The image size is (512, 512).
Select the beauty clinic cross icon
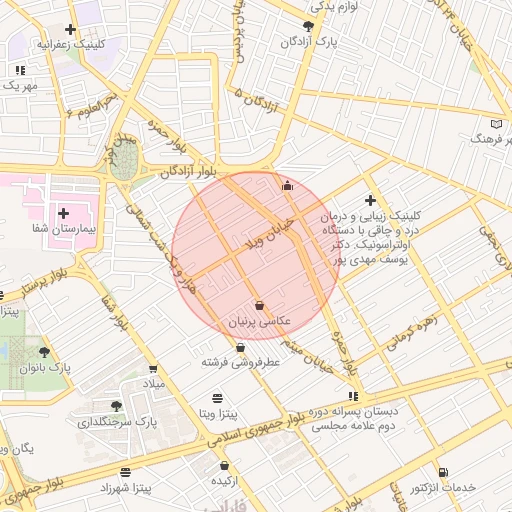point(370,200)
